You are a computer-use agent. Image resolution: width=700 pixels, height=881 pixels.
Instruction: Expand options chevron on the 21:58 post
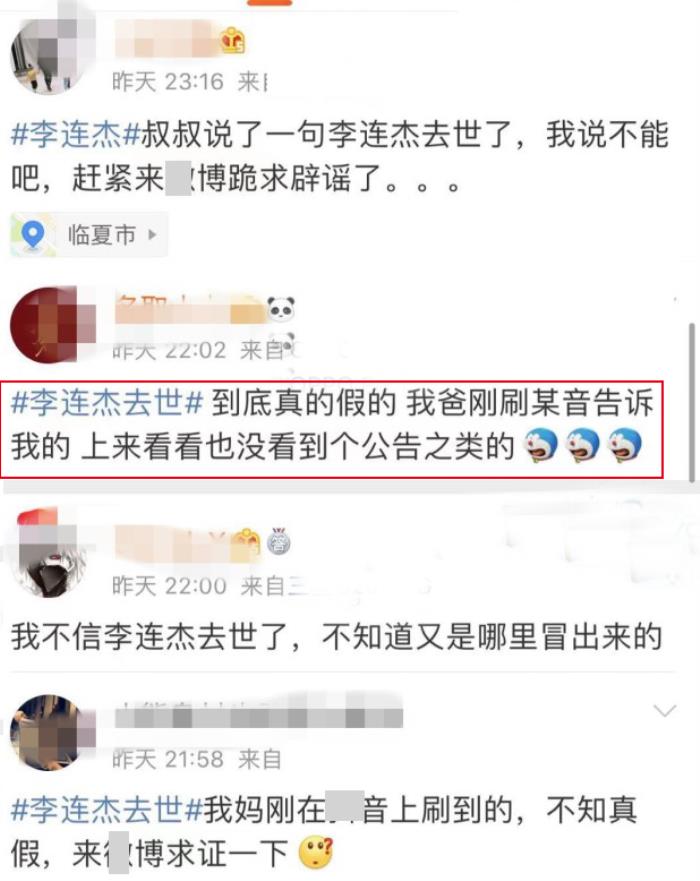coord(665,711)
